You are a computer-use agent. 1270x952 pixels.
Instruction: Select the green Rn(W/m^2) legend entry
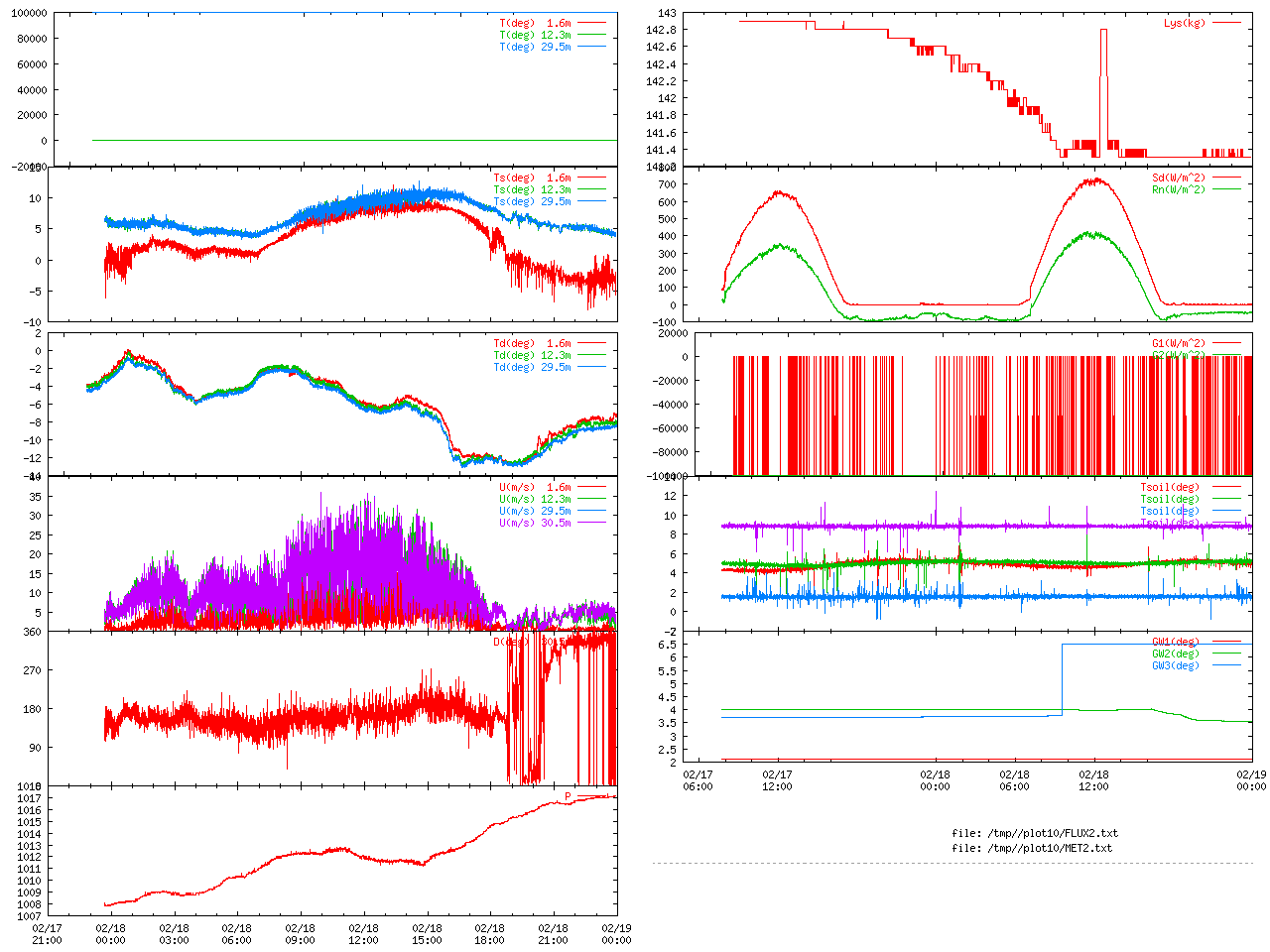pos(1178,189)
